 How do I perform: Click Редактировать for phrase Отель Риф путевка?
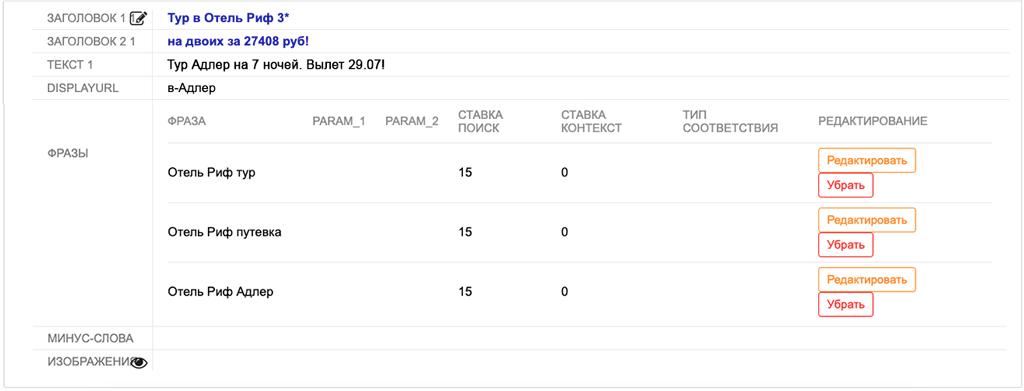click(867, 219)
